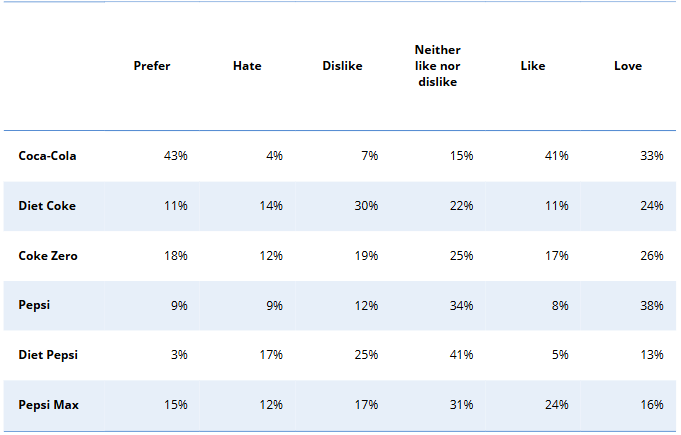Click the Prefer column header
Image resolution: width=681 pixels, height=435 pixels.
click(x=152, y=66)
